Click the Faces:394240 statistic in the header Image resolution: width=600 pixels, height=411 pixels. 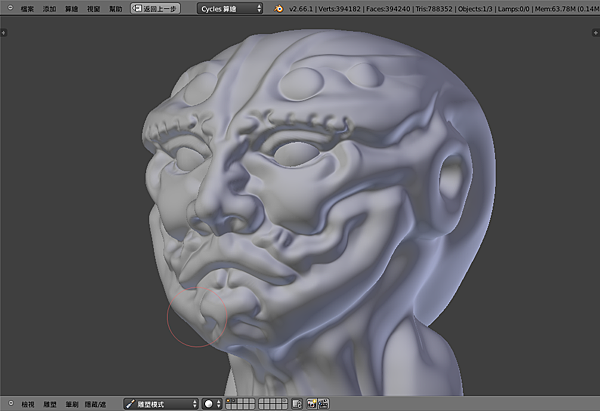(388, 8)
